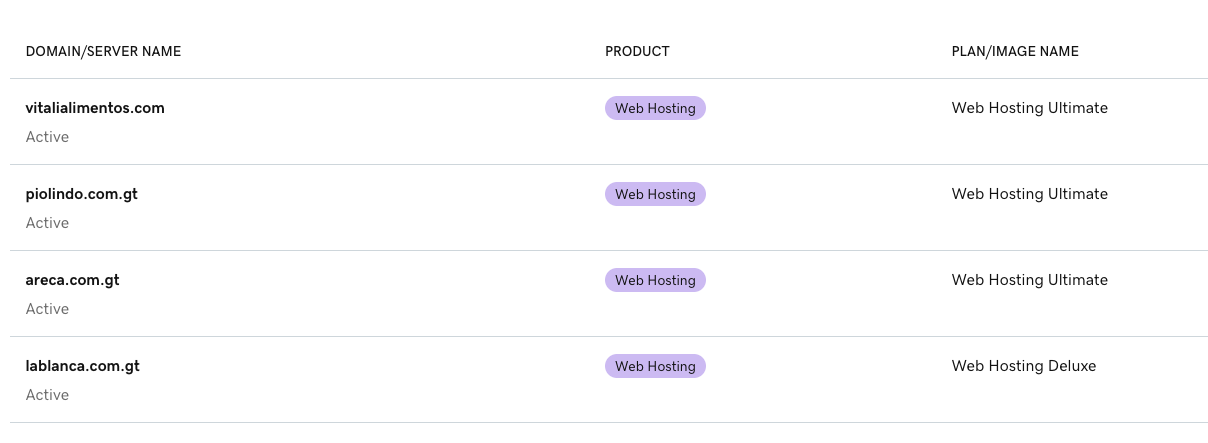Click Web Hosting badge for vitalialimentos.com
1208x443 pixels.
click(655, 108)
